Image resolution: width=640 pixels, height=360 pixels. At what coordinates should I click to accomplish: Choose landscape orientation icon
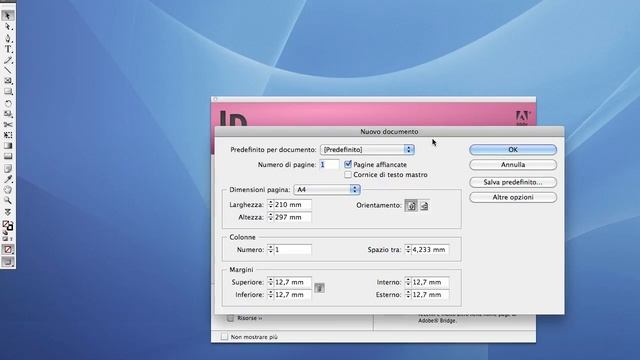point(424,206)
